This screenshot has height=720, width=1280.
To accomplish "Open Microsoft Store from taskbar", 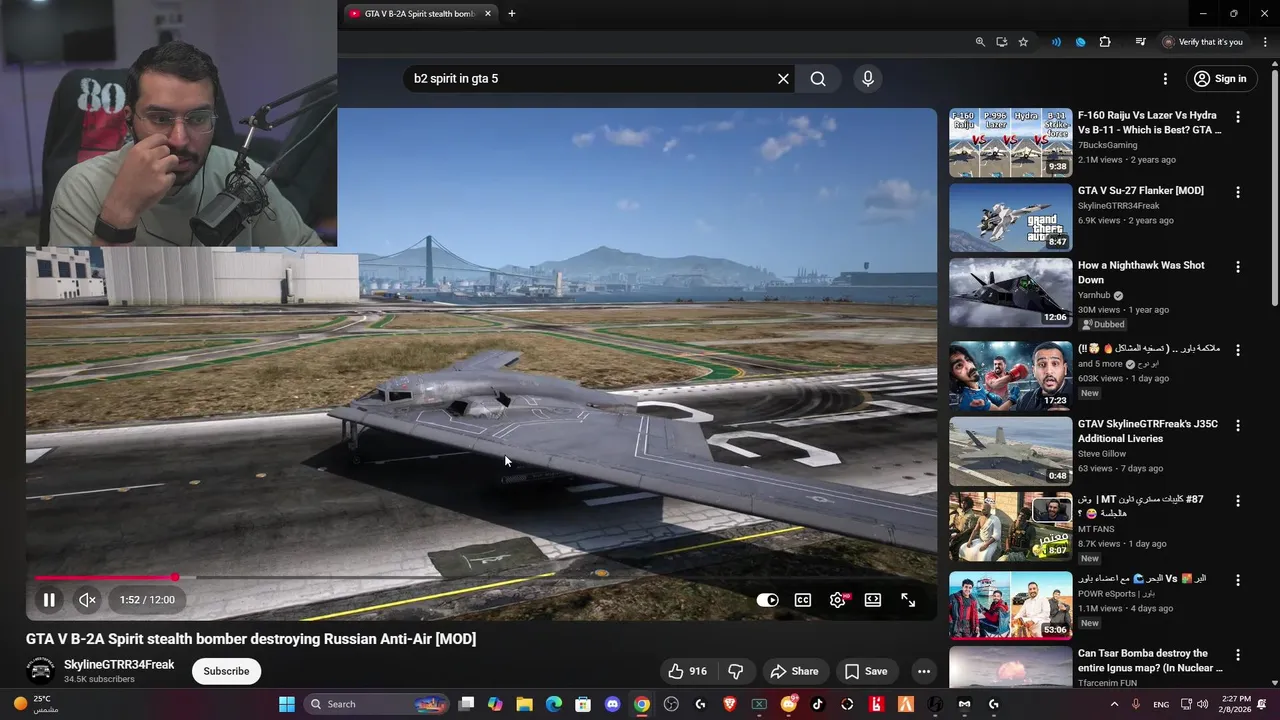I will pos(583,704).
